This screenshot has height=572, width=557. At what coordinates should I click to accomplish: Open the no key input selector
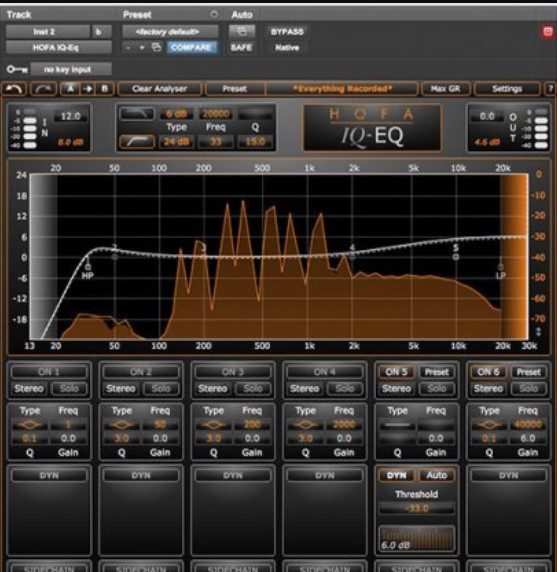[x=71, y=69]
